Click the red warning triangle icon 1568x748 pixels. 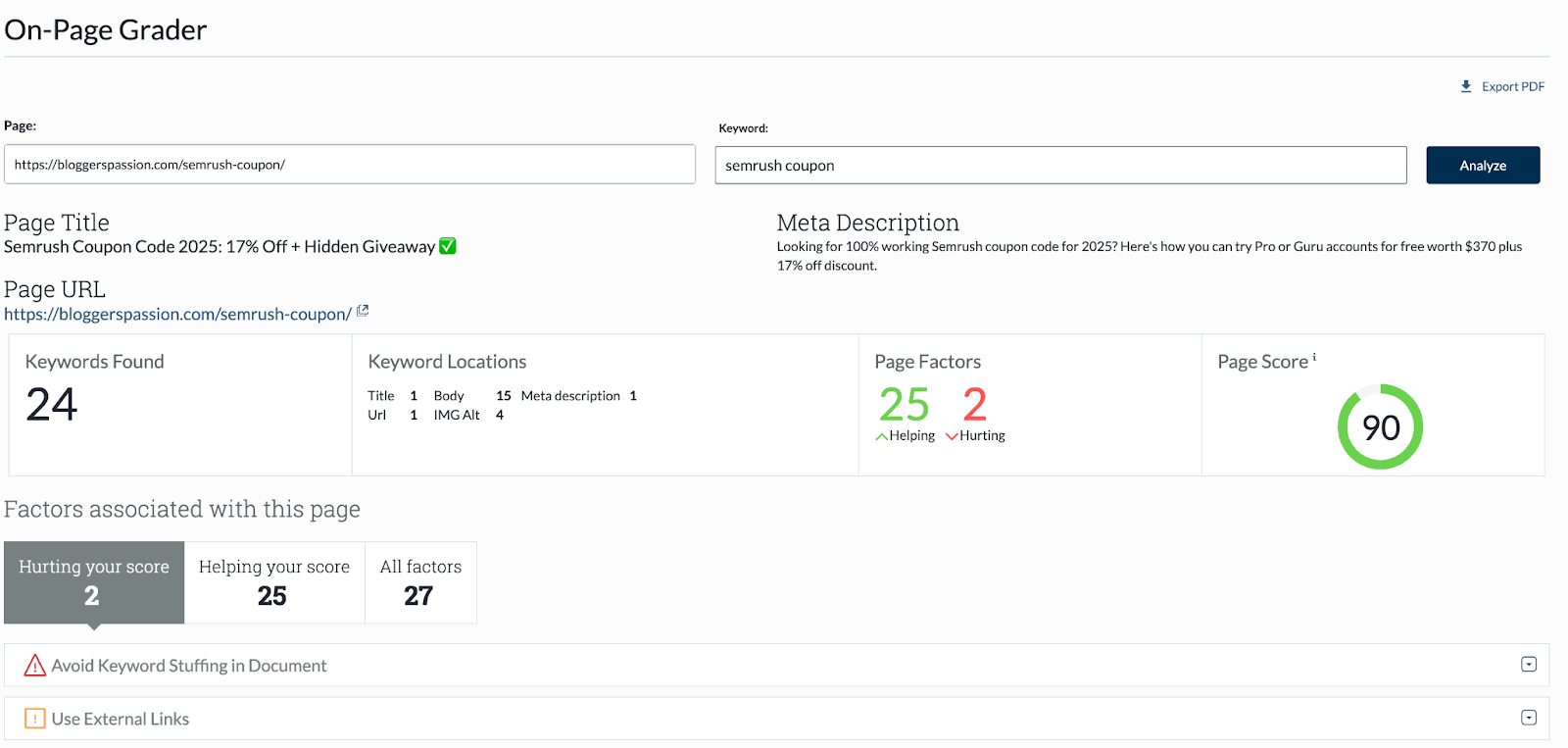click(x=35, y=666)
